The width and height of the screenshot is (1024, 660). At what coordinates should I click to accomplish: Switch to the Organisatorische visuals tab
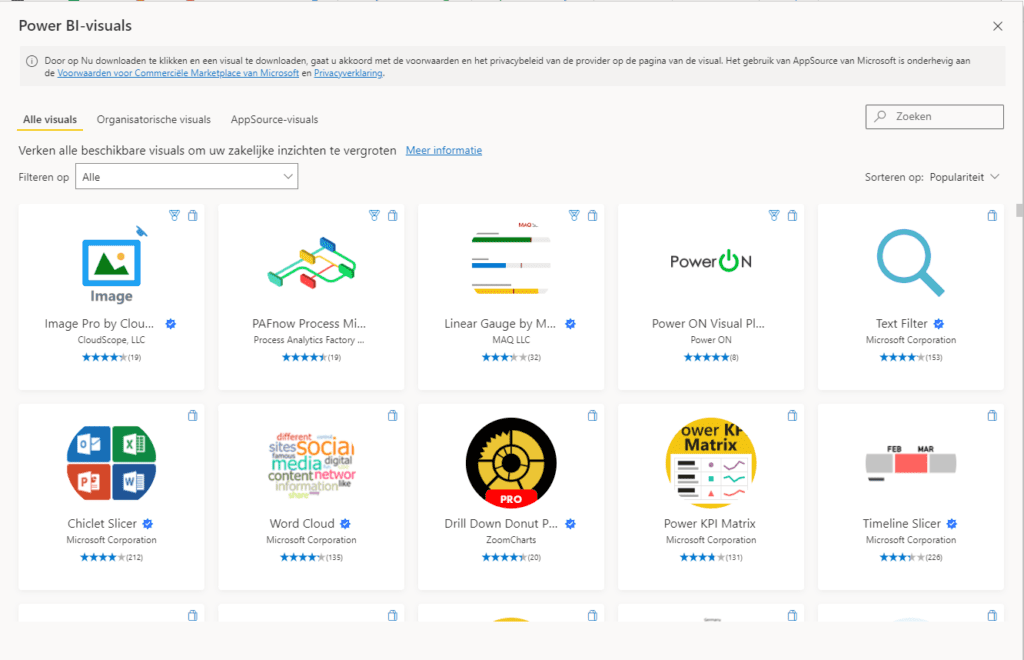click(153, 119)
